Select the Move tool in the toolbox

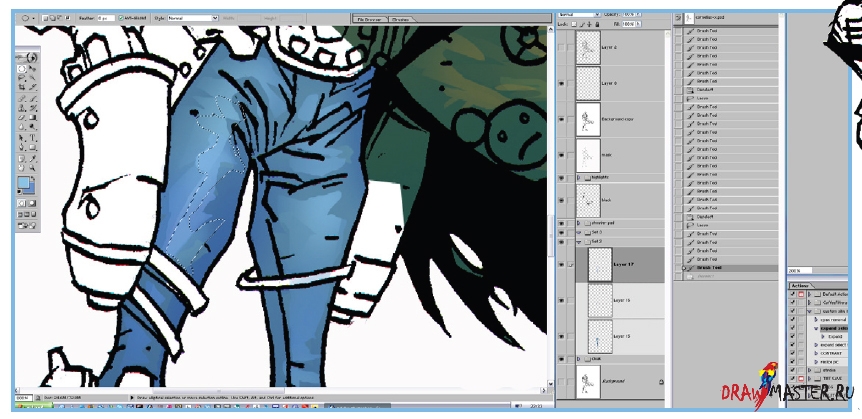pos(33,68)
